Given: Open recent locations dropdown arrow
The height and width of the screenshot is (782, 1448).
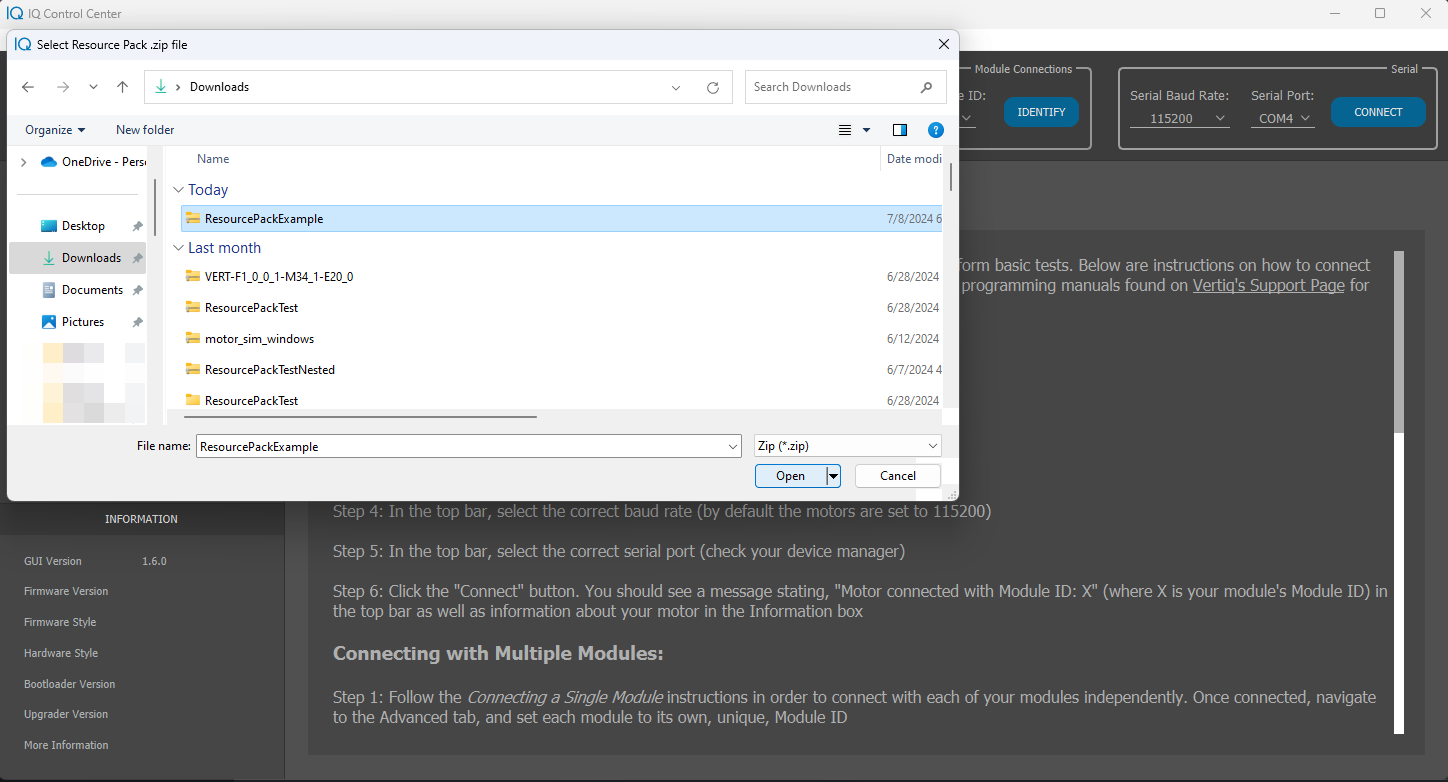Looking at the screenshot, I should pyautogui.click(x=93, y=87).
